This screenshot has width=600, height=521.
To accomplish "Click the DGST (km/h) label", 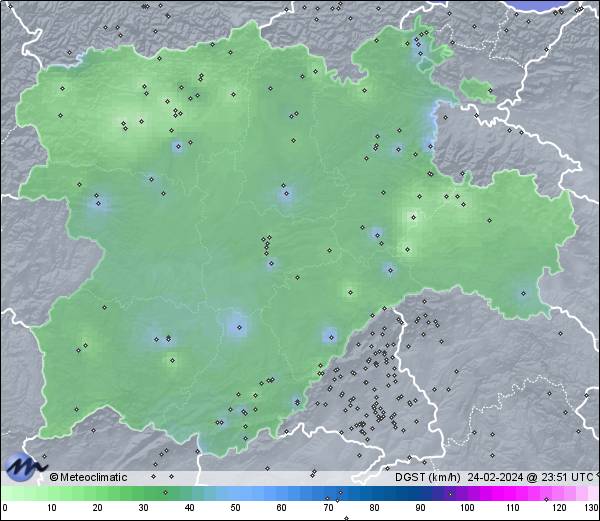I will [427, 477].
